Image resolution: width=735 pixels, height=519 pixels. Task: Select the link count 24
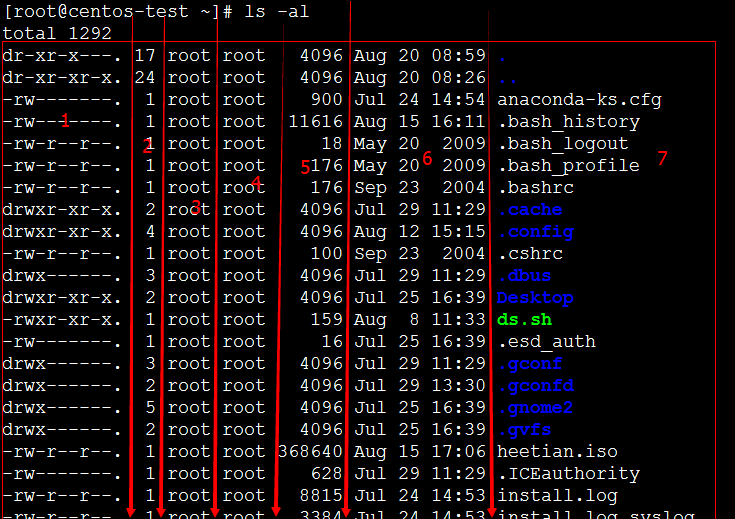pos(145,78)
